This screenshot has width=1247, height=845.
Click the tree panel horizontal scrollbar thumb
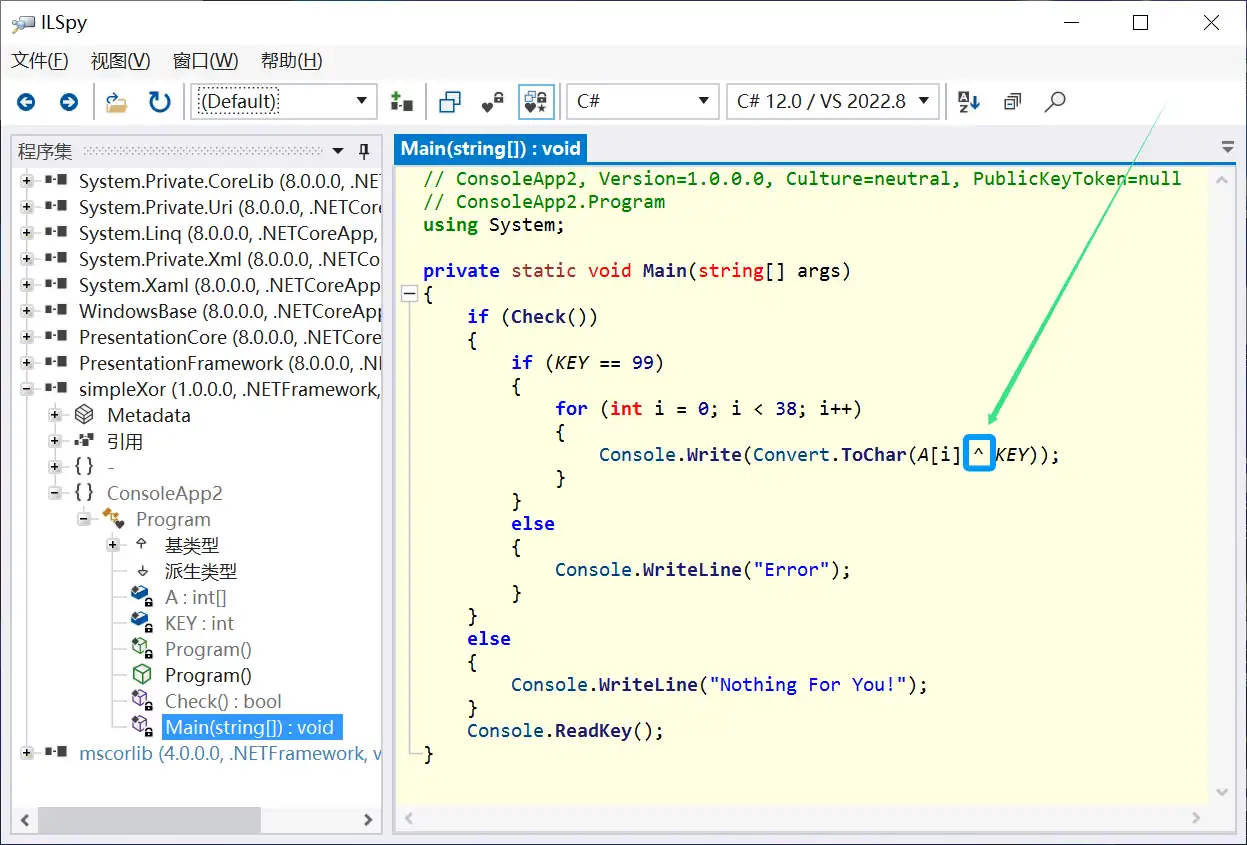point(148,820)
